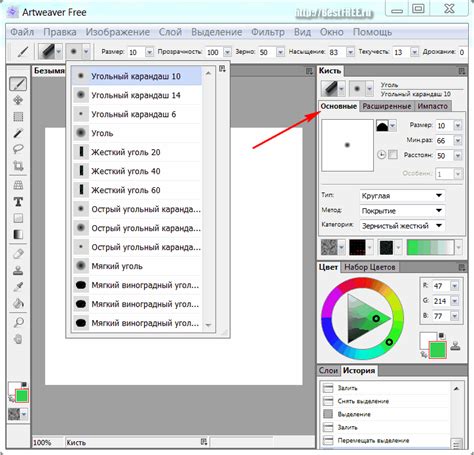
Task: Open the Слой menu
Action: (x=170, y=32)
